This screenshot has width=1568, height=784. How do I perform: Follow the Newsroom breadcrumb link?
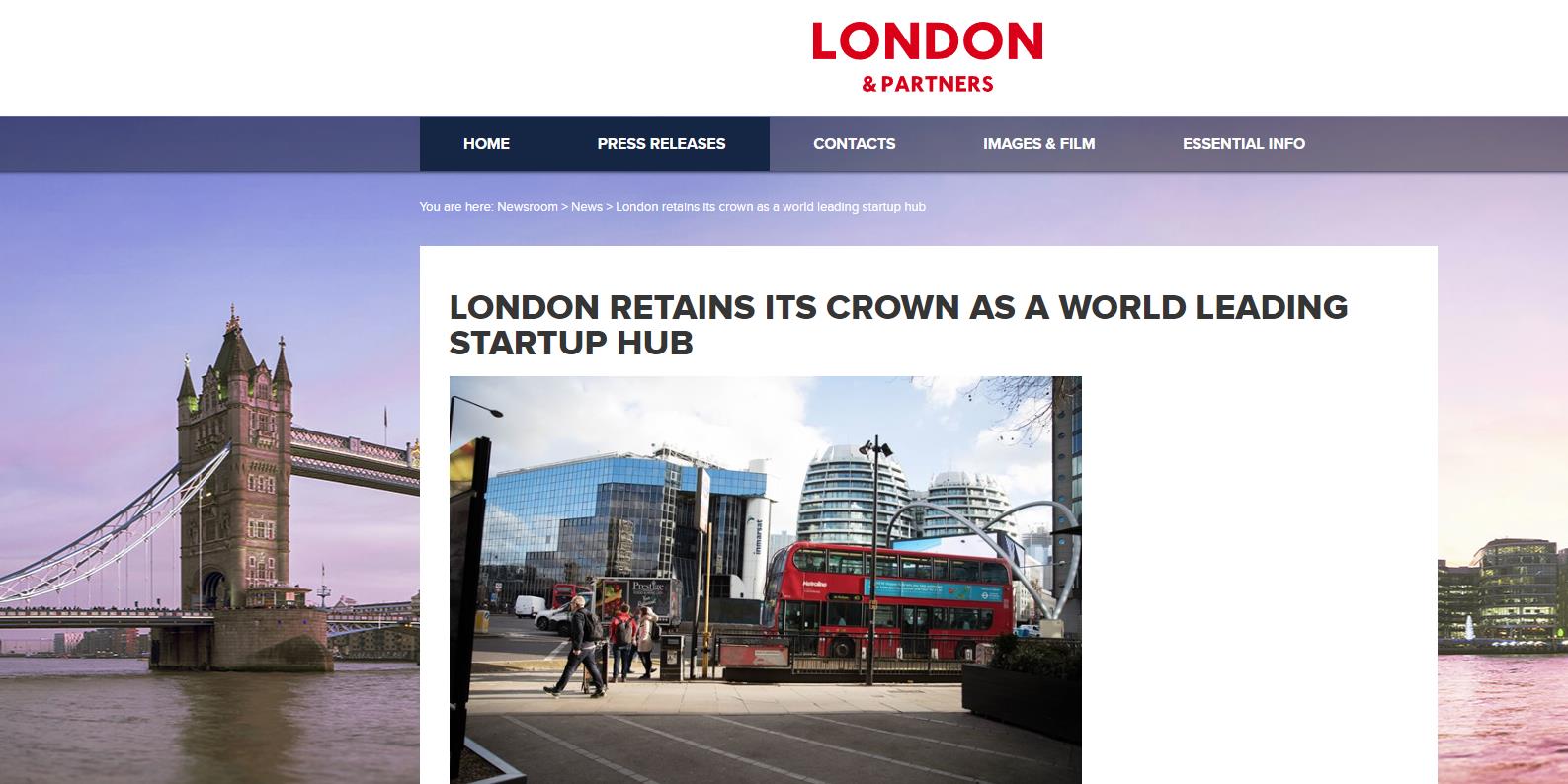pyautogui.click(x=528, y=207)
